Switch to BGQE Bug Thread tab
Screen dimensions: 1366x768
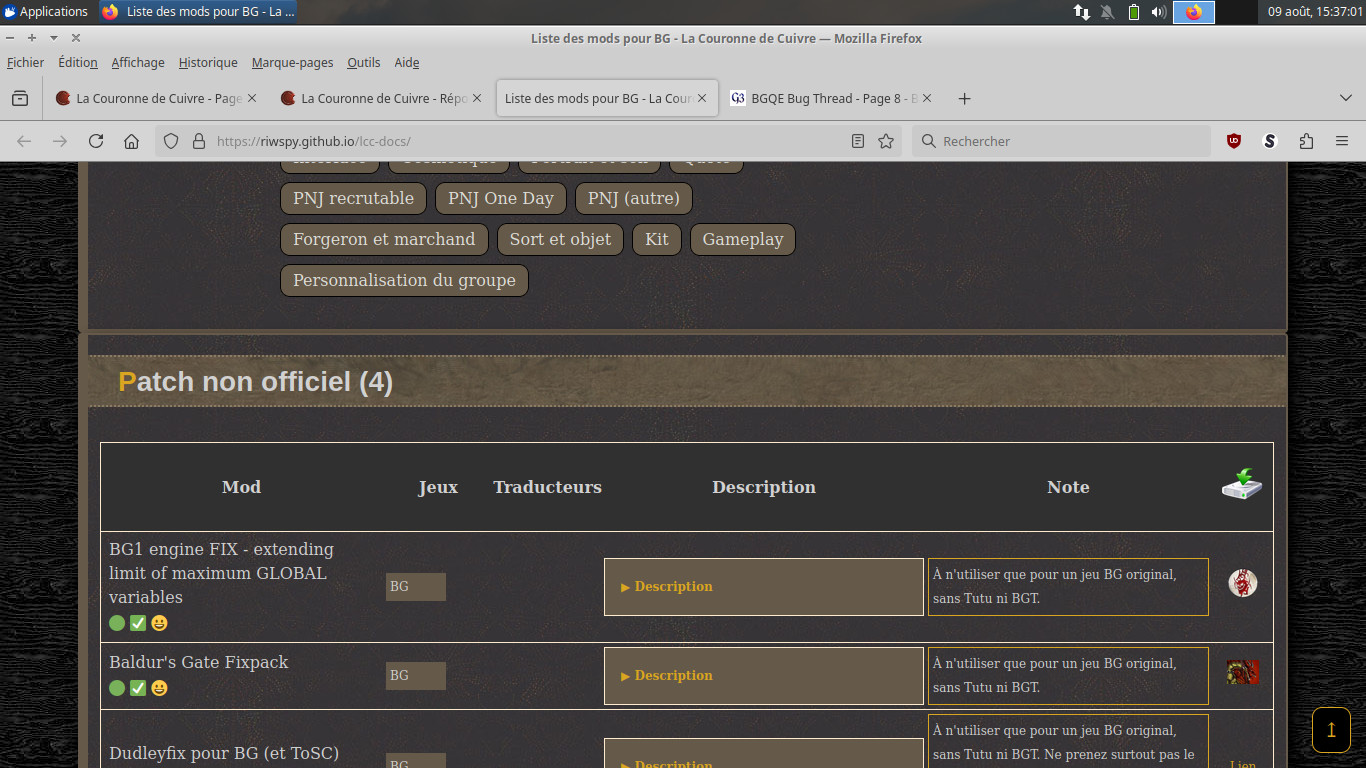[x=831, y=98]
